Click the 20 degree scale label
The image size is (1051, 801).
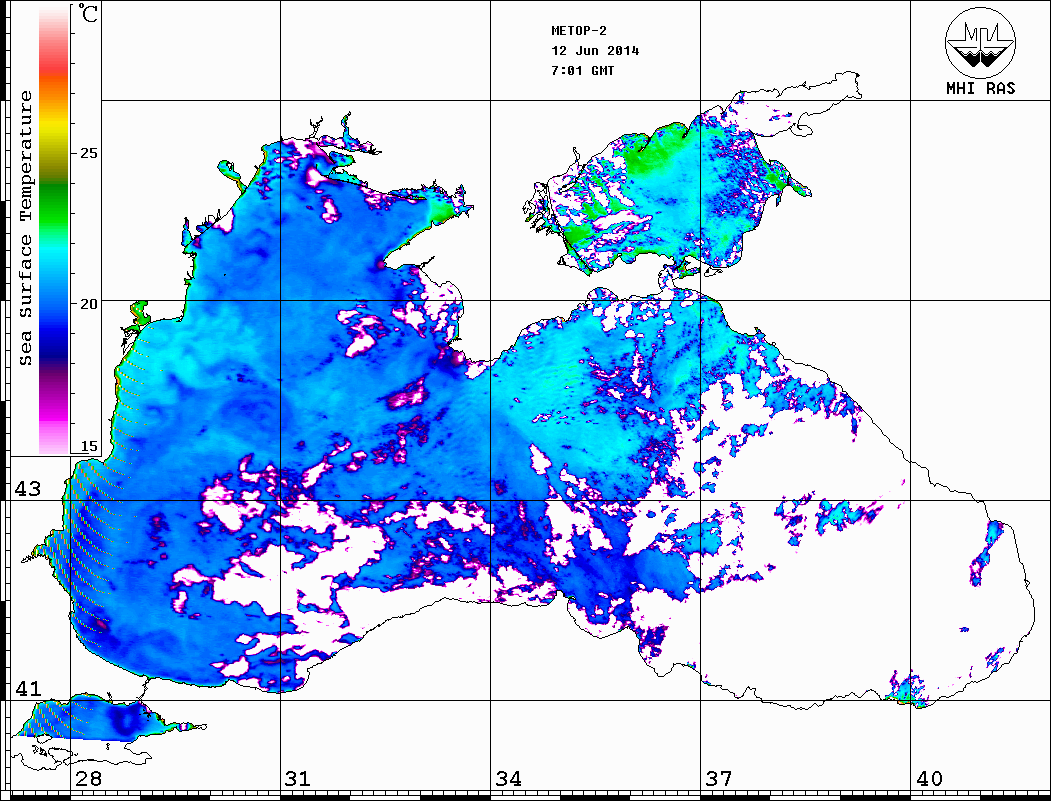[x=88, y=304]
